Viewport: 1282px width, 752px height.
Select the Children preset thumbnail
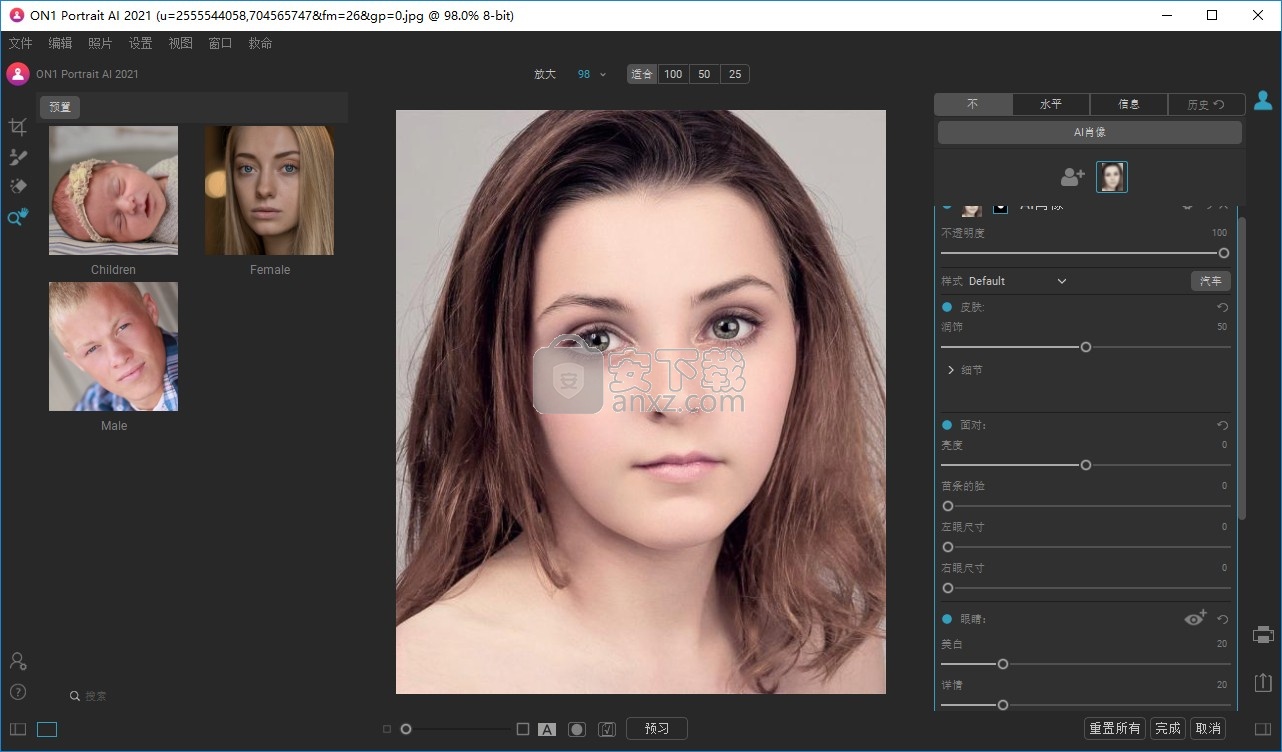(x=113, y=190)
